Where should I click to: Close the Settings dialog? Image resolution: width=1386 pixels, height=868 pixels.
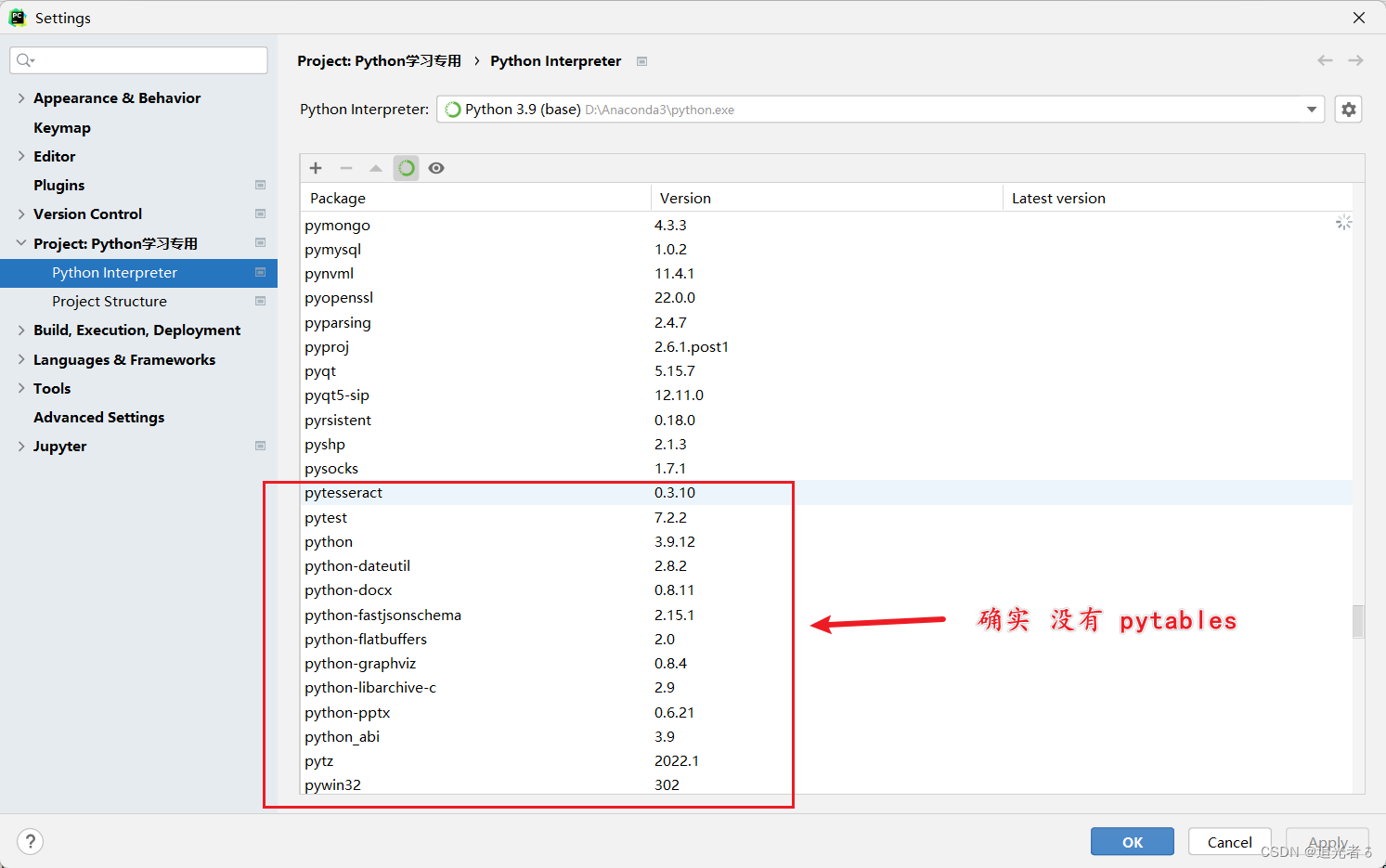1359,18
